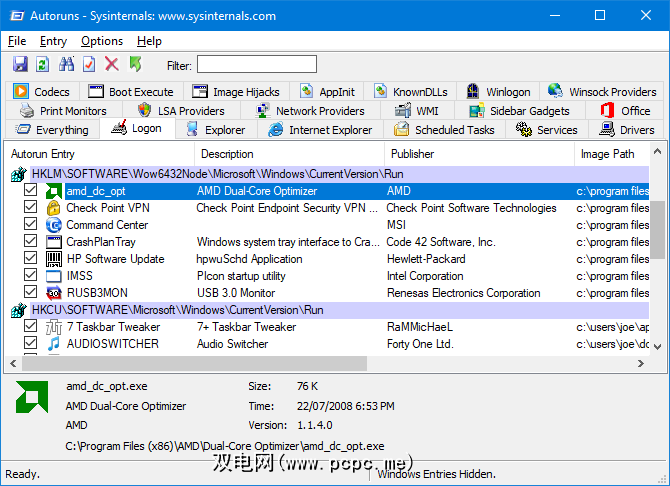The height and width of the screenshot is (486, 670).
Task: Switch to the Winlogon tab
Action: point(499,92)
